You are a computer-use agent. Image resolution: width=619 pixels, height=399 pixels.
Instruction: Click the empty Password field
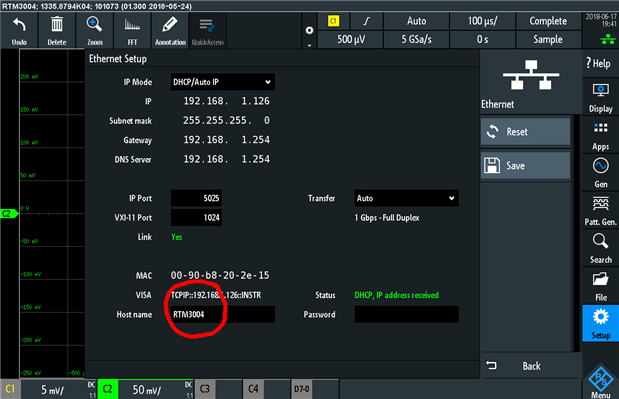[406, 315]
